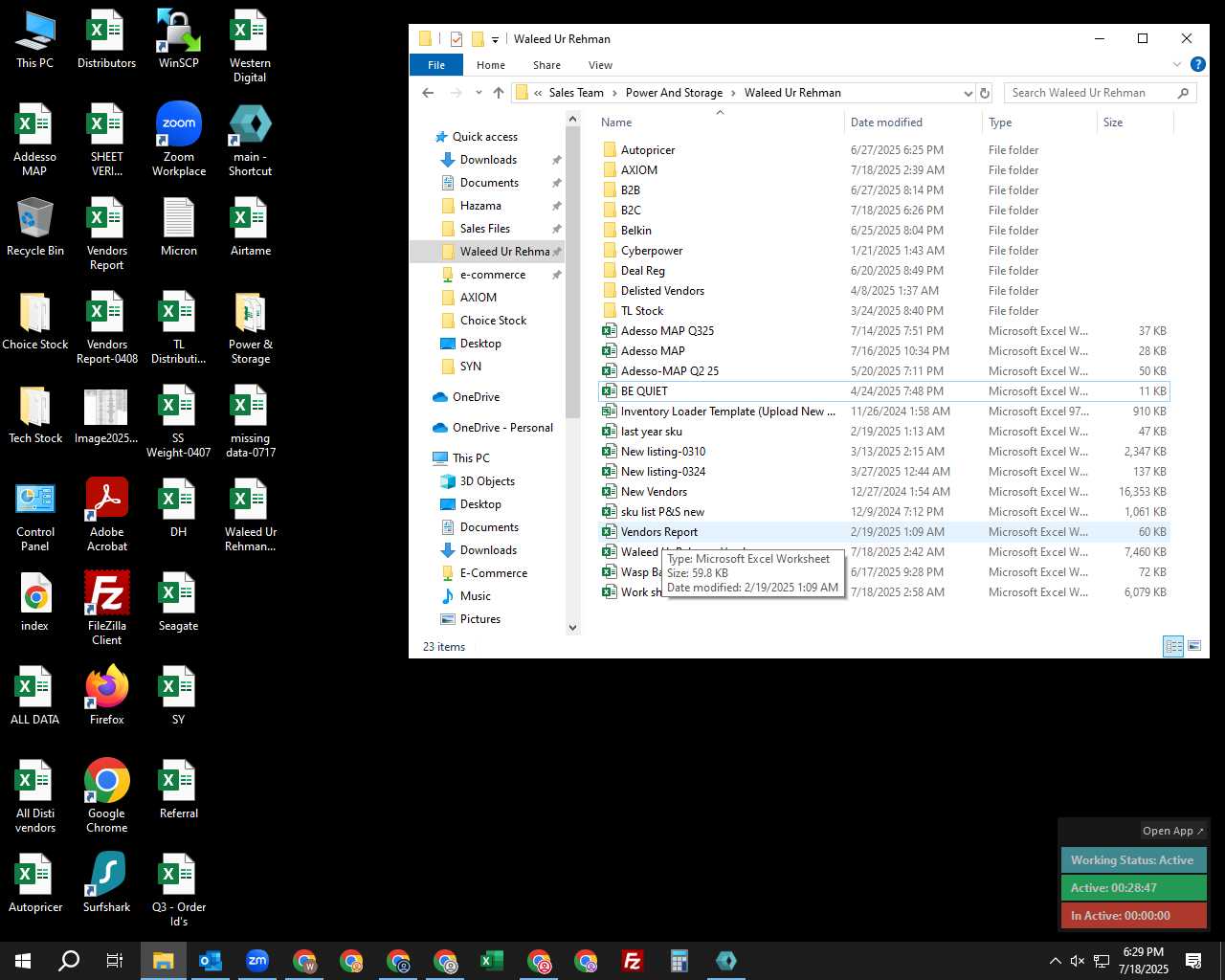Open the address bar previous locations dropdown
The image size is (1225, 980).
click(968, 93)
